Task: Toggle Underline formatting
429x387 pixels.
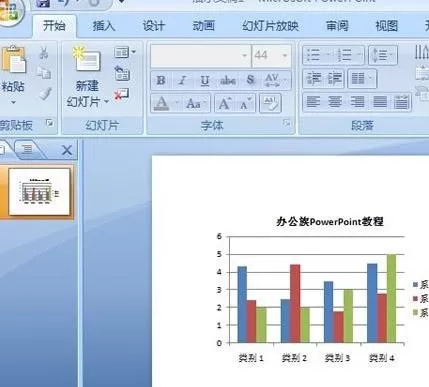Action: coord(205,80)
